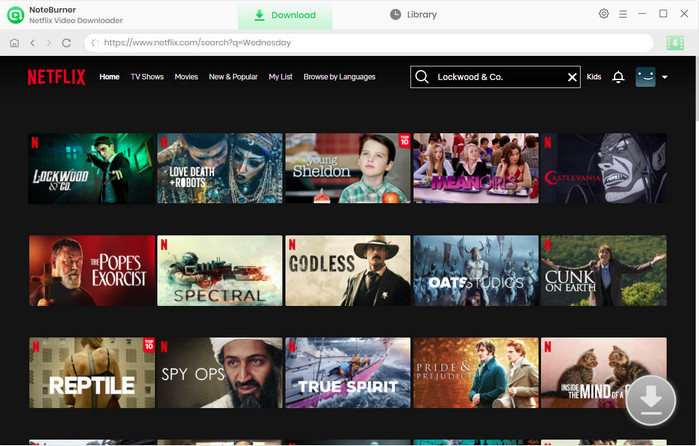Image resolution: width=699 pixels, height=446 pixels.
Task: Open the Godless thumbnail
Action: click(x=348, y=271)
